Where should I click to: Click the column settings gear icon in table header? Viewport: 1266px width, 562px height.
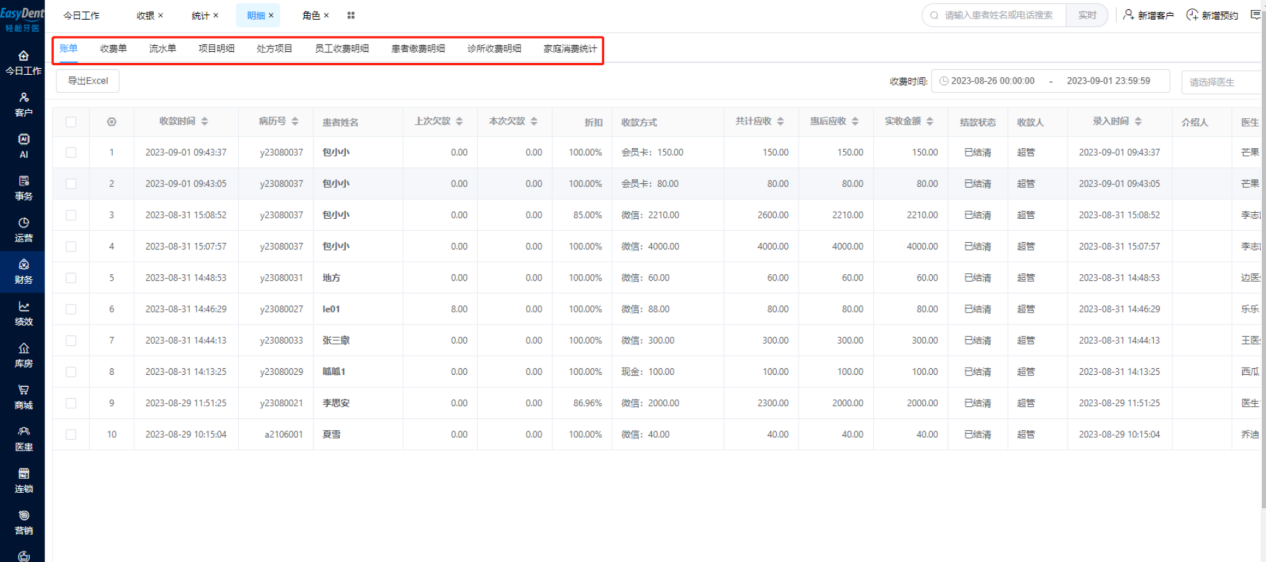point(111,122)
